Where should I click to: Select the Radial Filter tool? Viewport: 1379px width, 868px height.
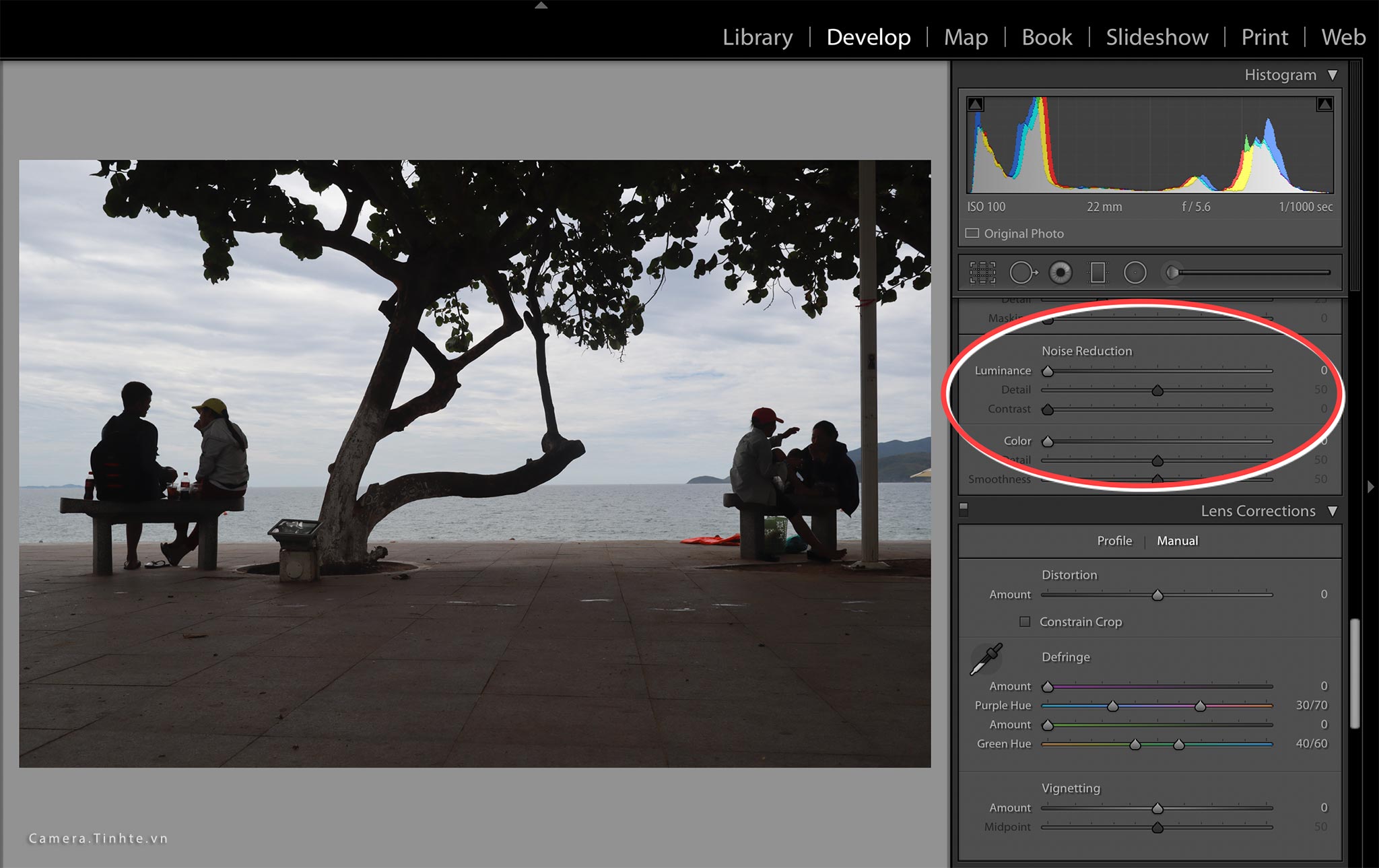coord(1135,273)
